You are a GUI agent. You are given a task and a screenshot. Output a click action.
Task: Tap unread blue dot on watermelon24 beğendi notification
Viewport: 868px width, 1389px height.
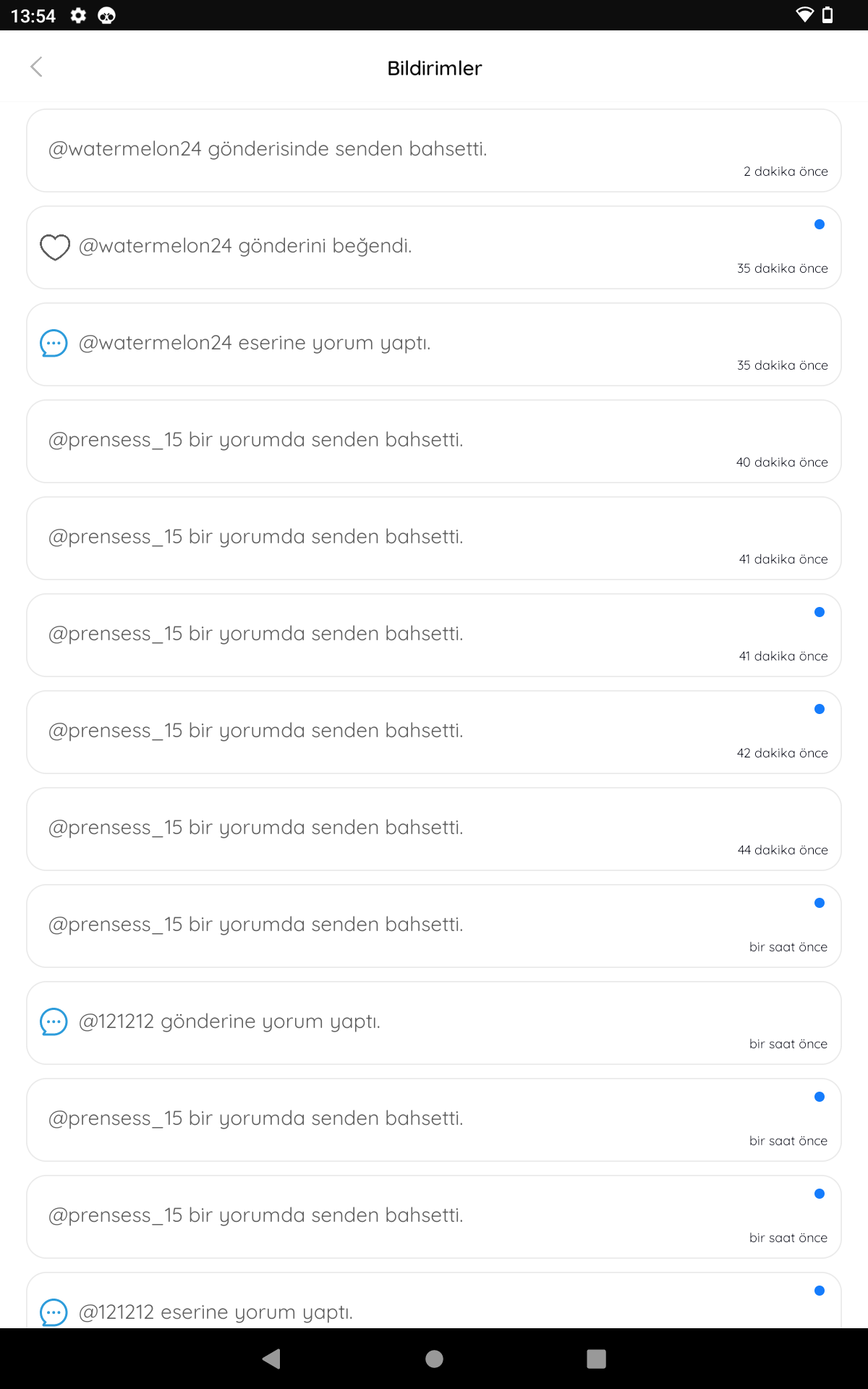click(820, 224)
